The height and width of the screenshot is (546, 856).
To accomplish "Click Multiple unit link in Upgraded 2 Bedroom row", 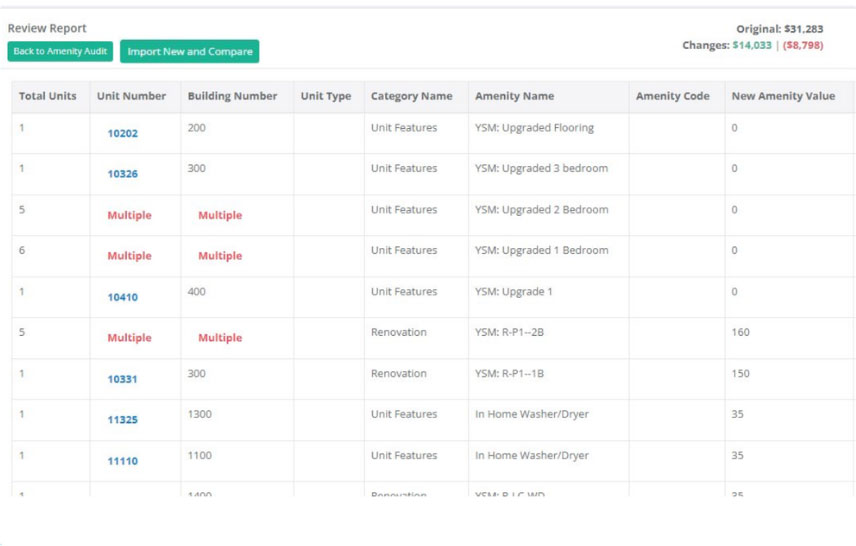I will [129, 215].
